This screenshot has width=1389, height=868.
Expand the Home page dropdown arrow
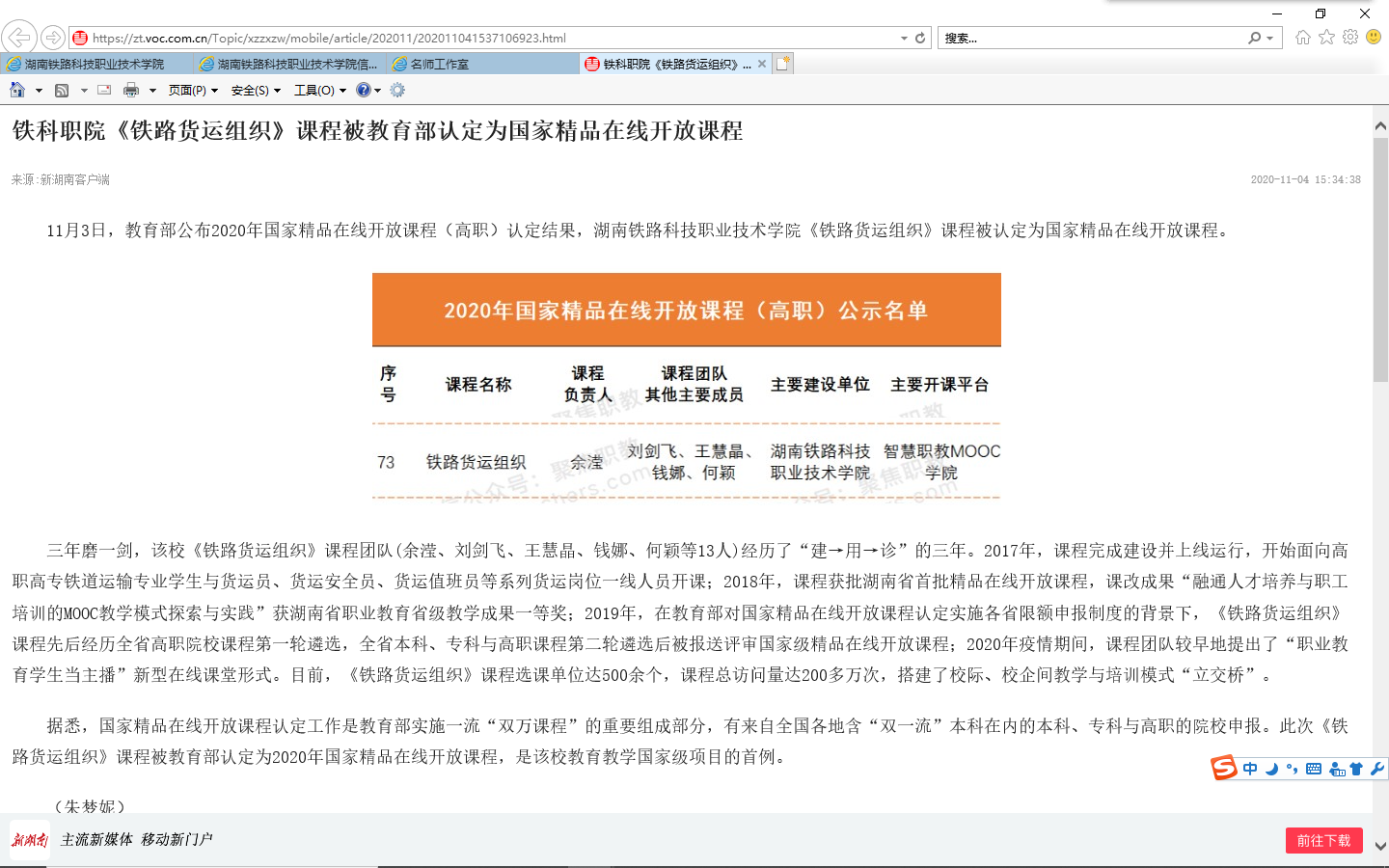point(39,91)
